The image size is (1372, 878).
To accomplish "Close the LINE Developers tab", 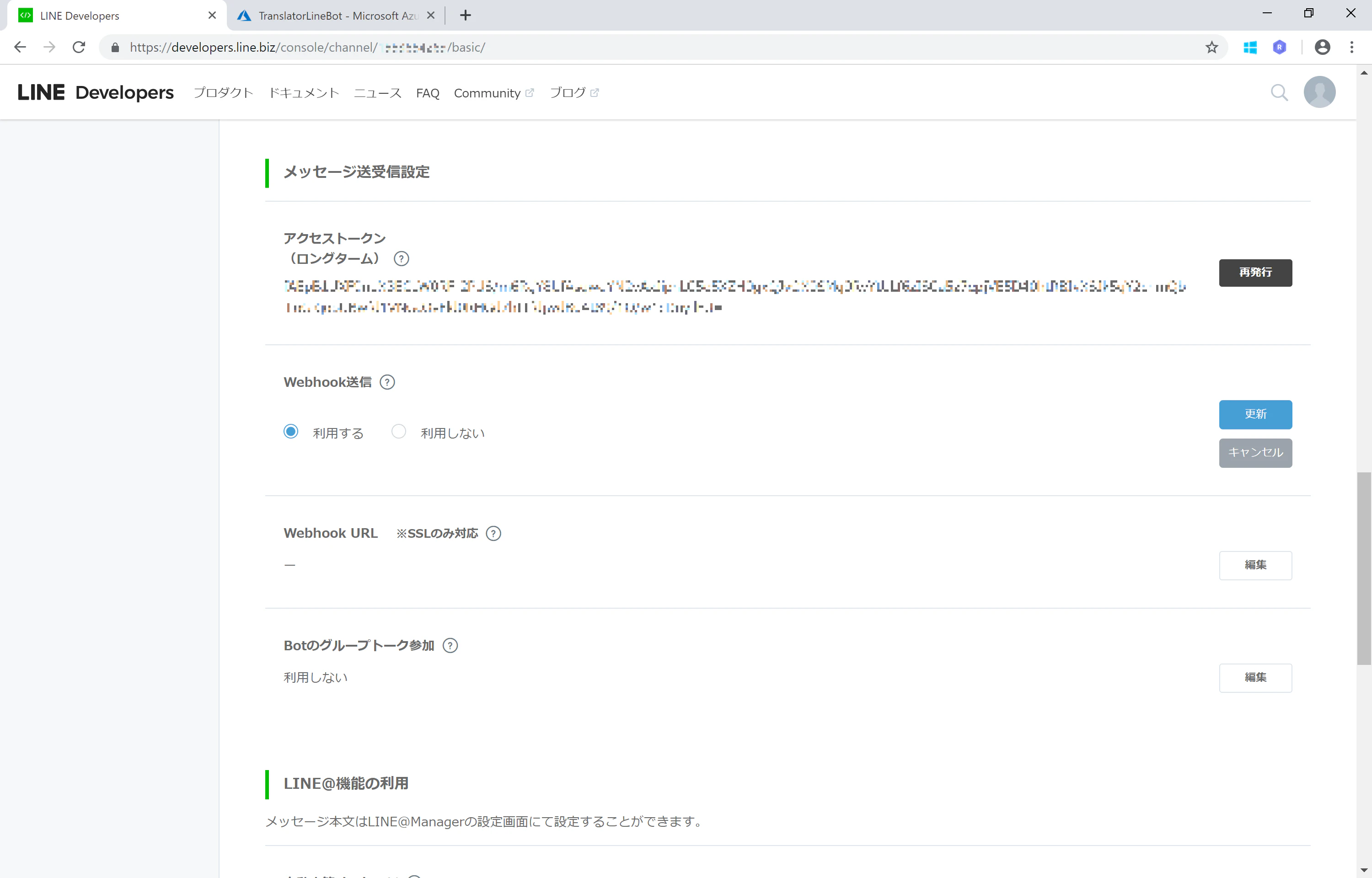I will point(212,16).
